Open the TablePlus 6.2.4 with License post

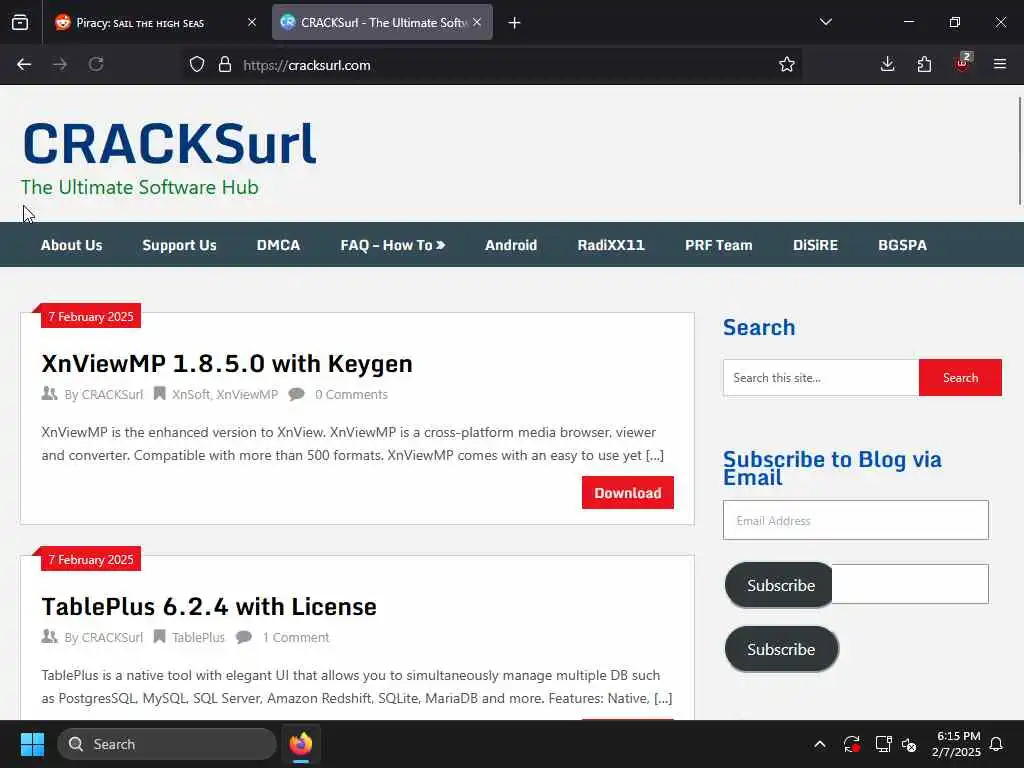click(x=209, y=607)
